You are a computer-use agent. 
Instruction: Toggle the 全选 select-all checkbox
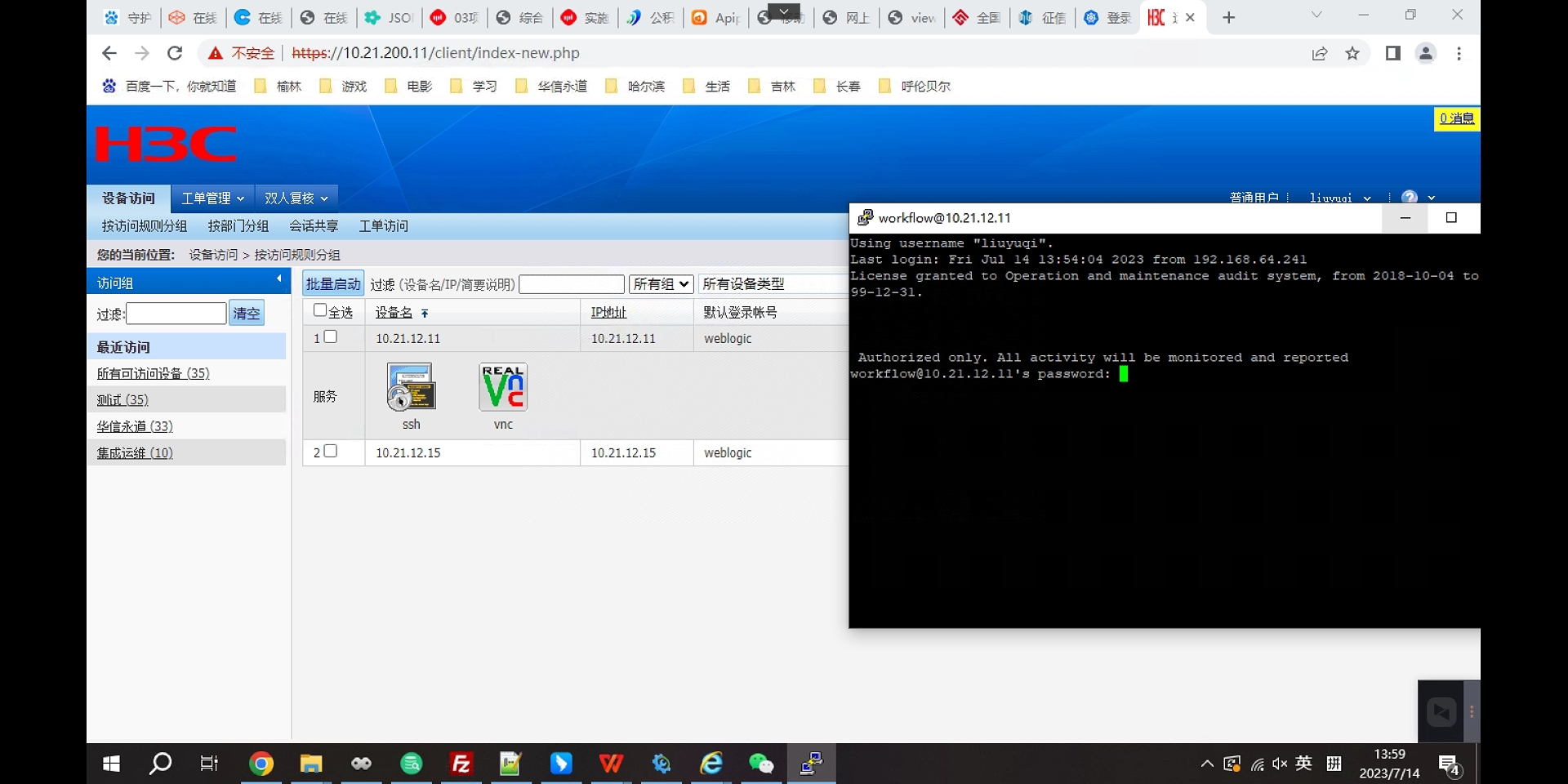pos(320,310)
